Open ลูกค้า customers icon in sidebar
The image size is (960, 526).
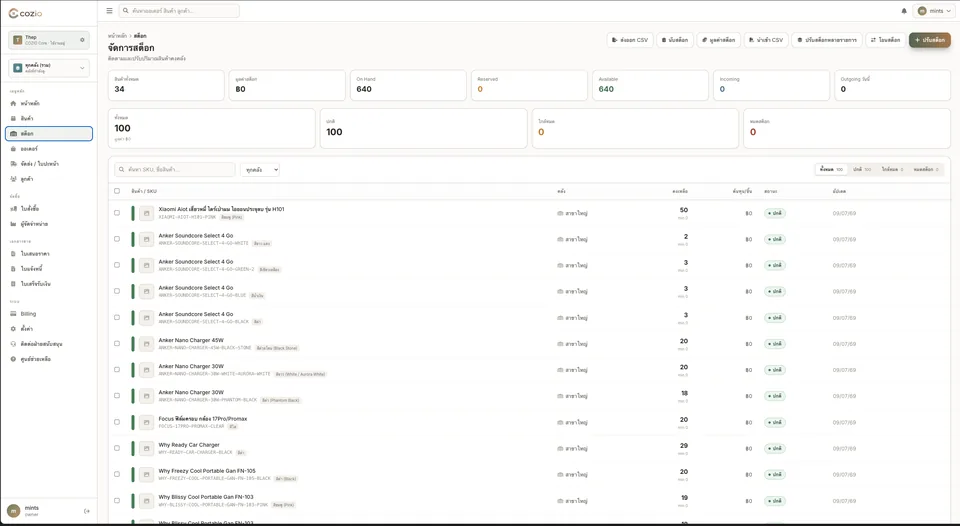coord(13,179)
